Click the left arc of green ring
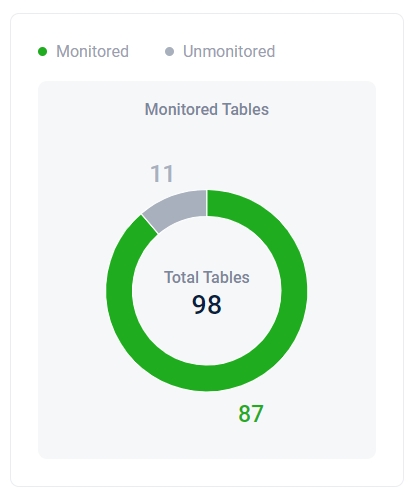Screen dimensions: 413x495 pyautogui.click(x=119, y=291)
